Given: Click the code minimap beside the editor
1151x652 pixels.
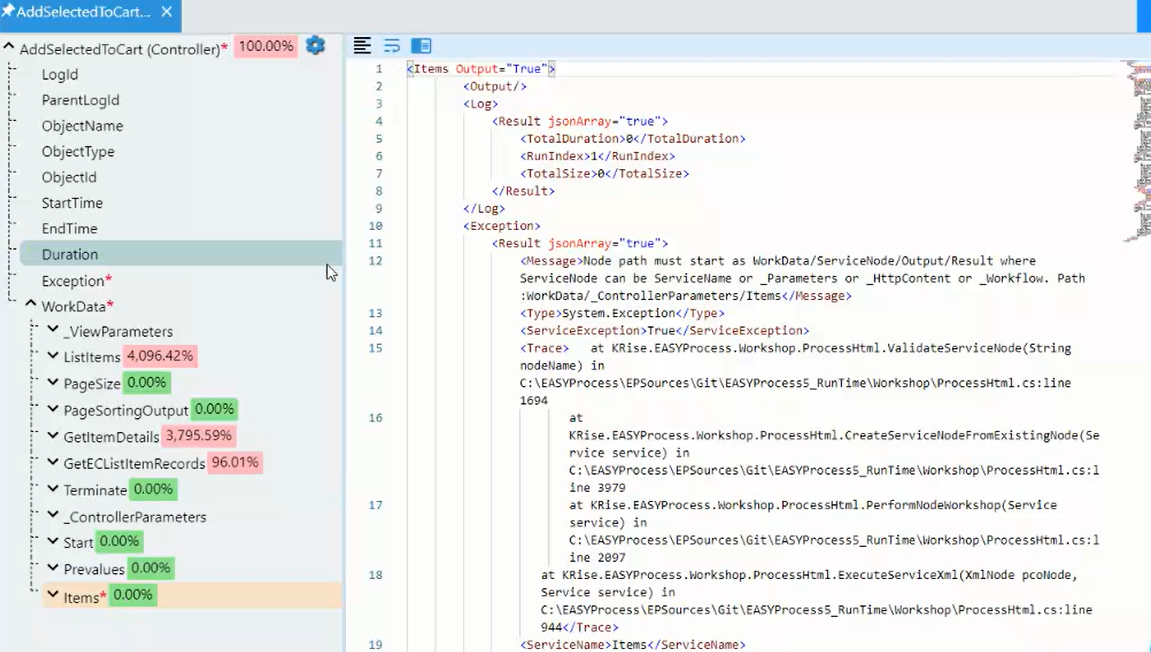Looking at the screenshot, I should [1137, 151].
